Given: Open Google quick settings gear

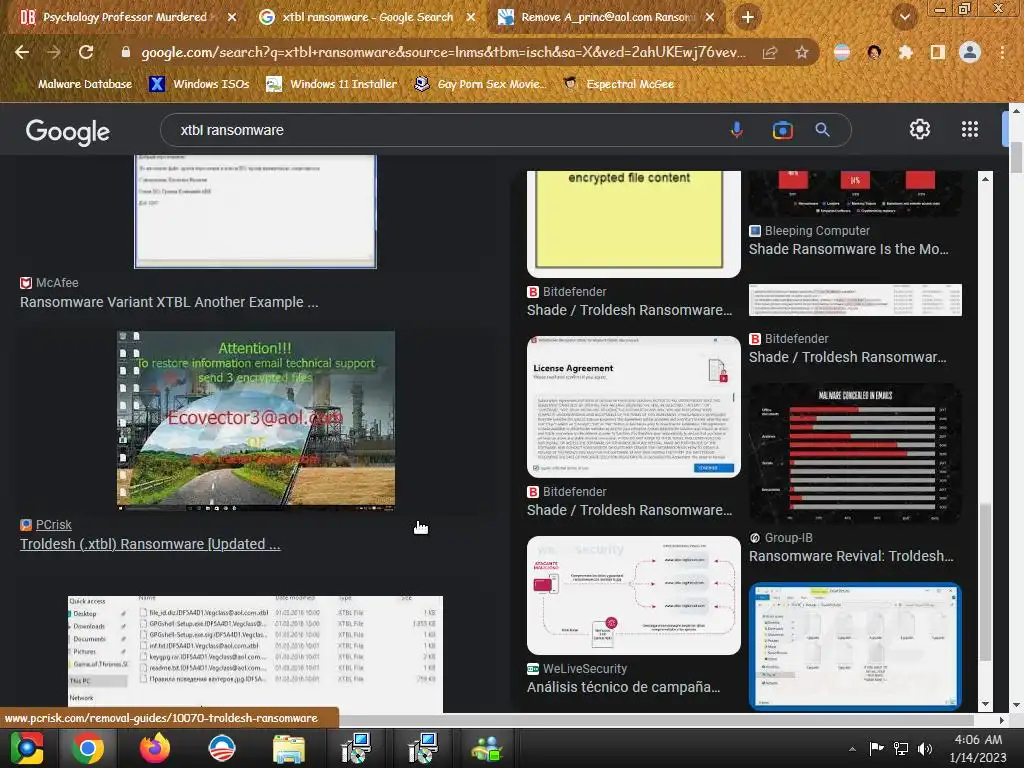Looking at the screenshot, I should [x=920, y=129].
